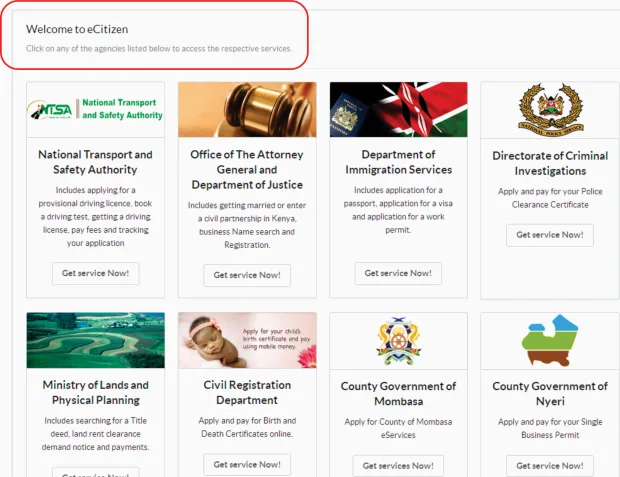Click the green farmland image for Lands ministry

(x=96, y=340)
